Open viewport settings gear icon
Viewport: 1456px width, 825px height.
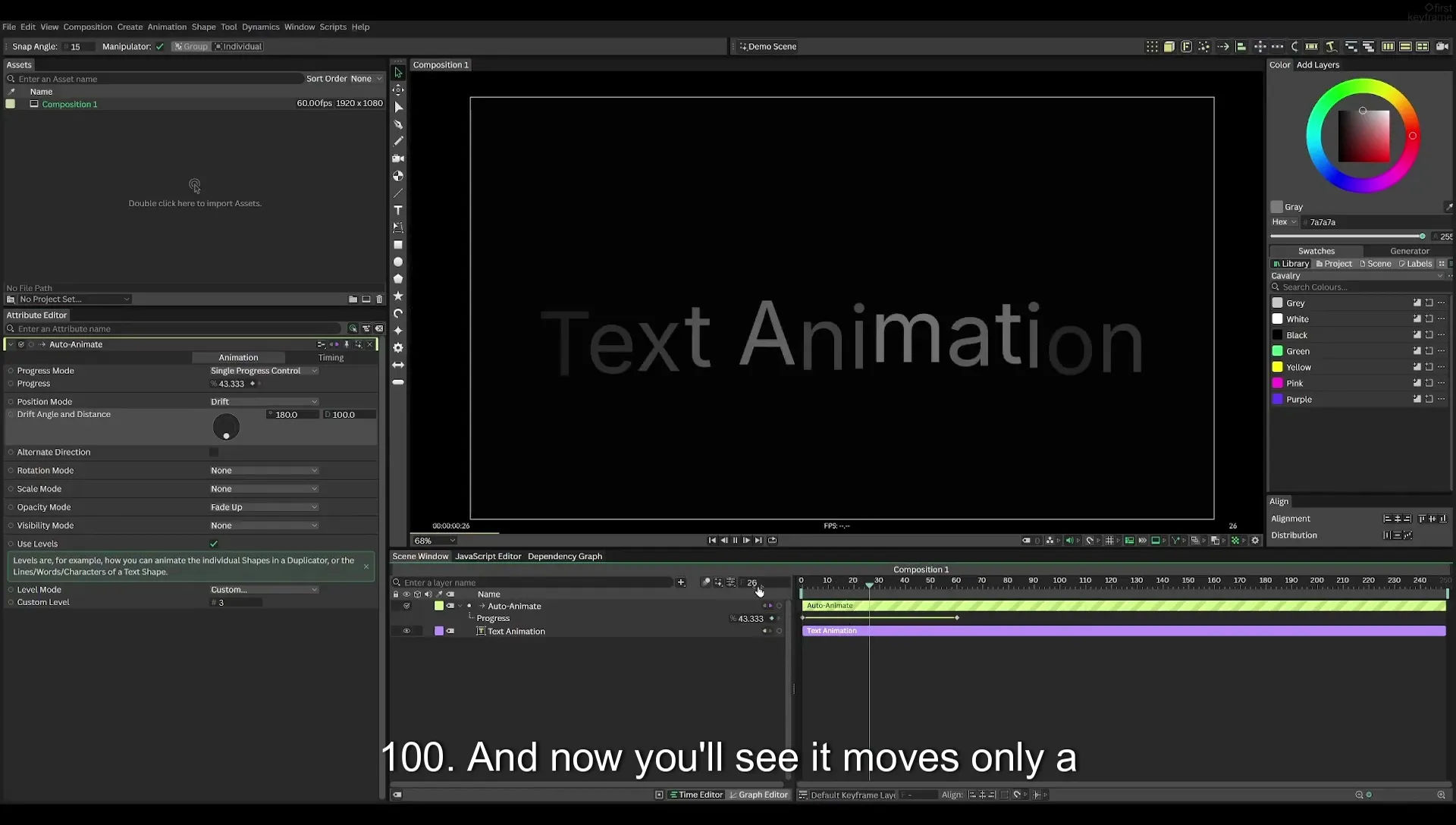pos(1255,541)
